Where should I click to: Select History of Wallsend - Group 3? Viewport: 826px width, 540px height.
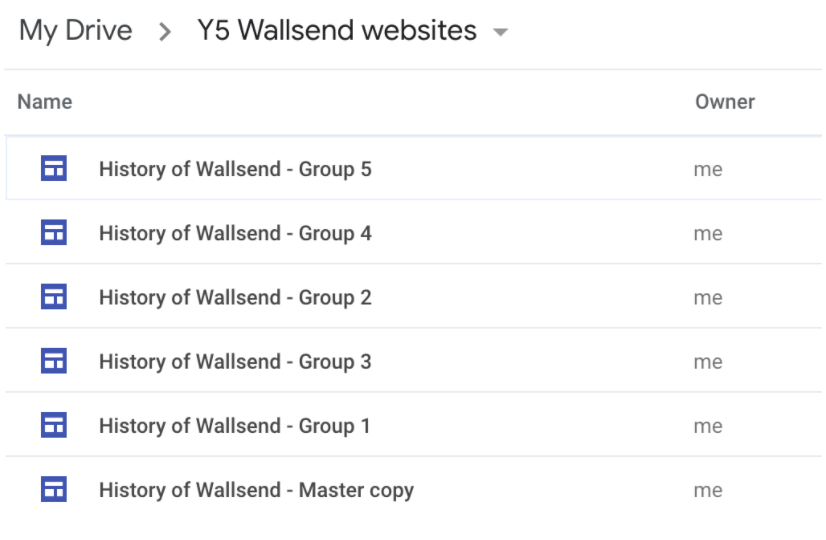point(414,361)
